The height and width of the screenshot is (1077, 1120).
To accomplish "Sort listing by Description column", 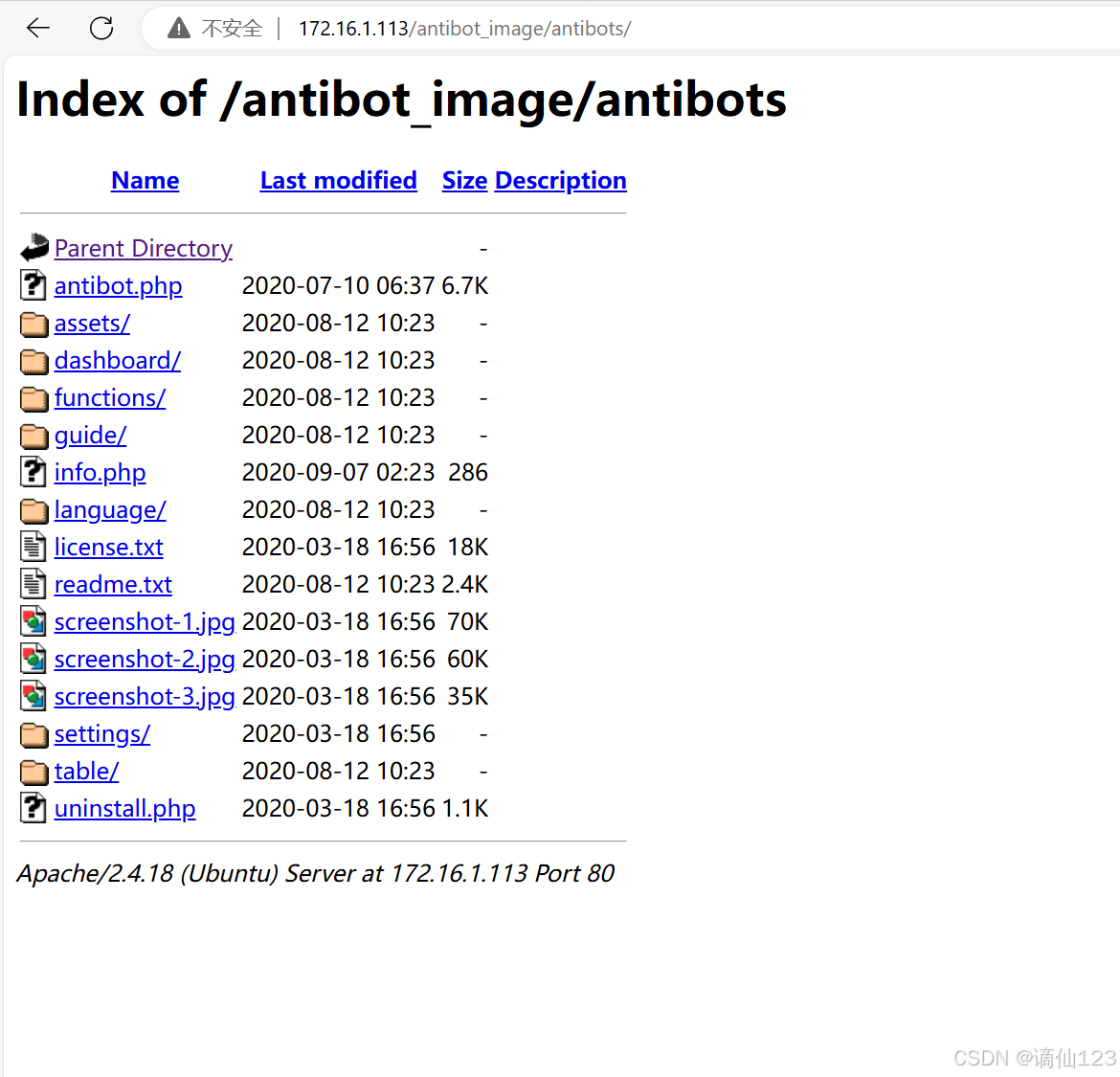I will click(x=561, y=181).
